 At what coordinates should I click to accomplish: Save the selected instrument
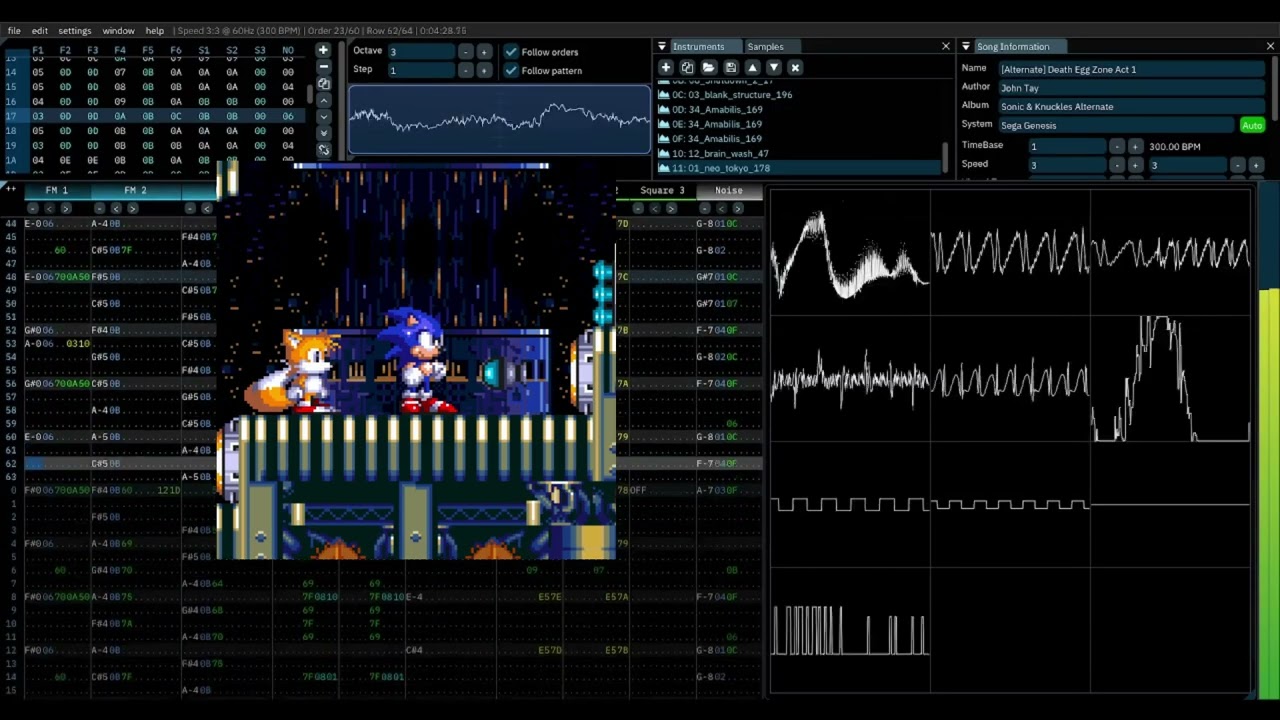click(x=731, y=68)
